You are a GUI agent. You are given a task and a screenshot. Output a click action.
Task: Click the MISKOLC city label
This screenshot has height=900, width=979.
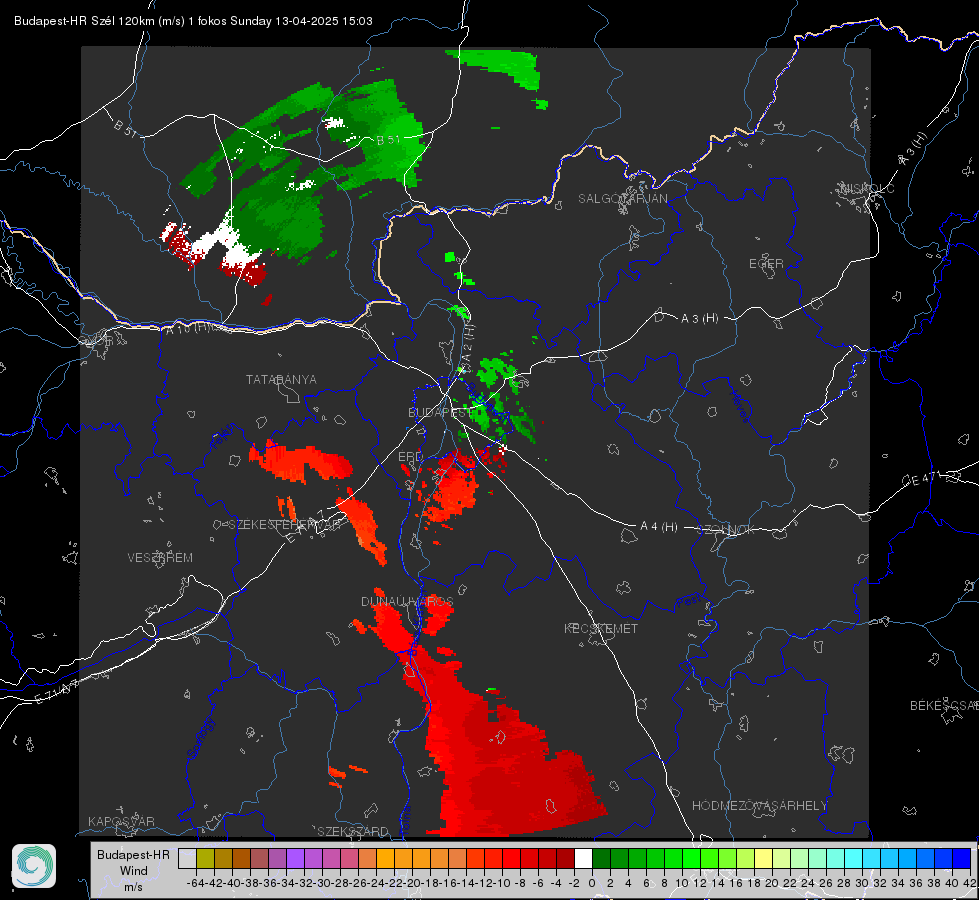click(868, 188)
